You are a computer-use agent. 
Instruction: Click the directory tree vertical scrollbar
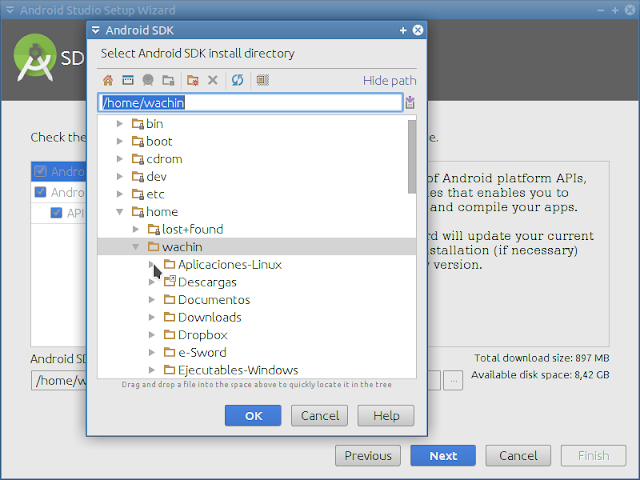tap(412, 157)
